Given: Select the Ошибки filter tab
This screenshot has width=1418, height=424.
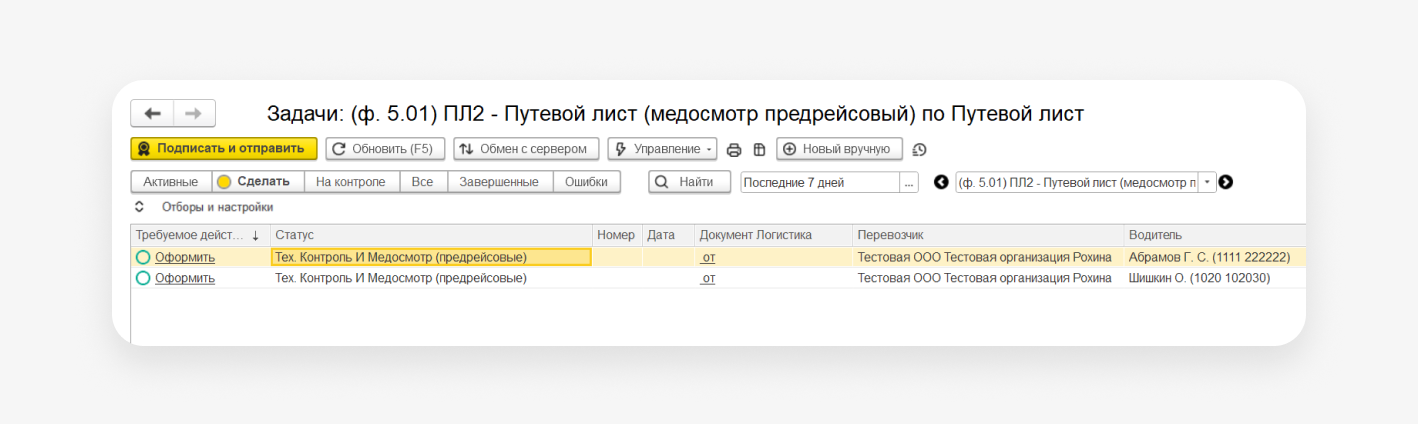Looking at the screenshot, I should (586, 182).
